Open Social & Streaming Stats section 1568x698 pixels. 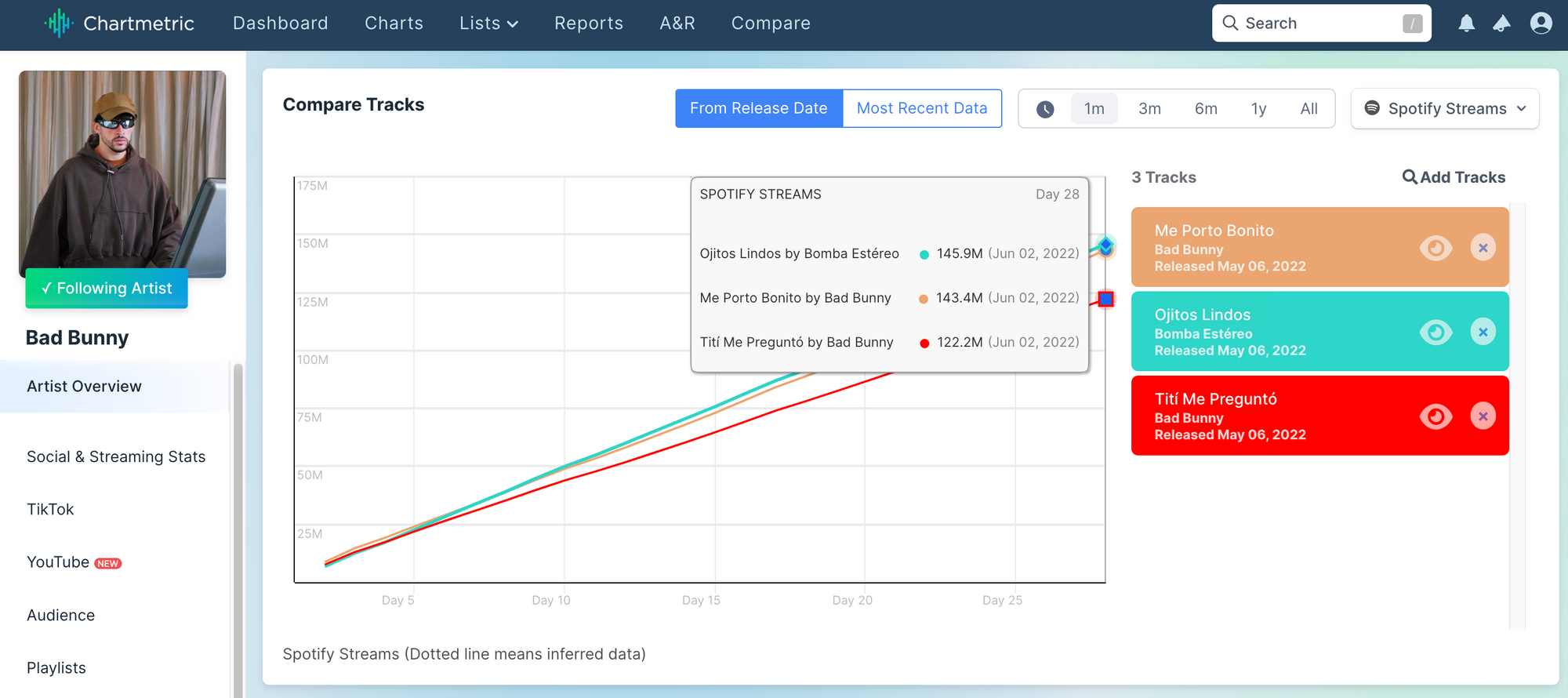116,456
